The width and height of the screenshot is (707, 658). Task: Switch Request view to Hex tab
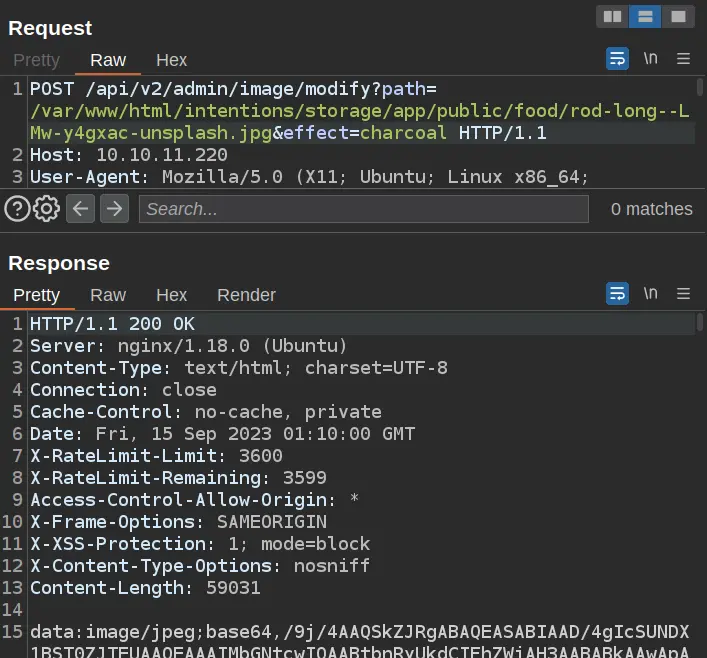(x=172, y=60)
